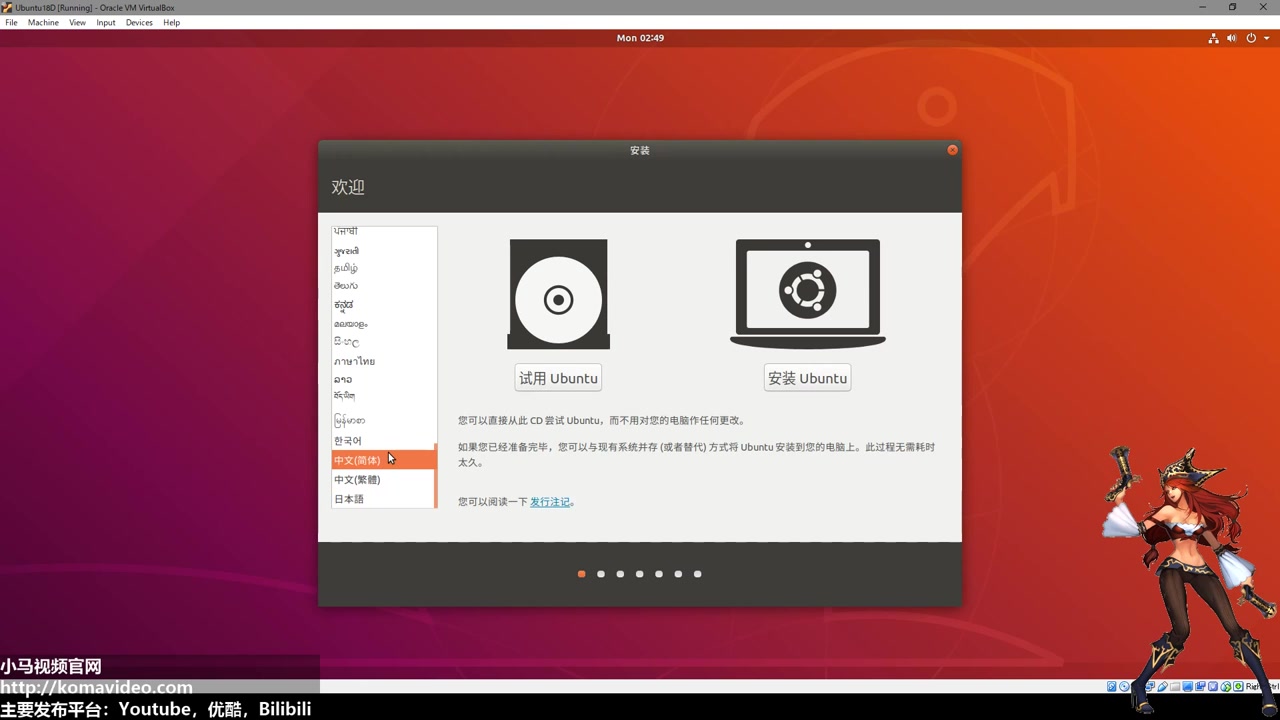Click the second page indicator dot
The height and width of the screenshot is (720, 1280).
[601, 573]
